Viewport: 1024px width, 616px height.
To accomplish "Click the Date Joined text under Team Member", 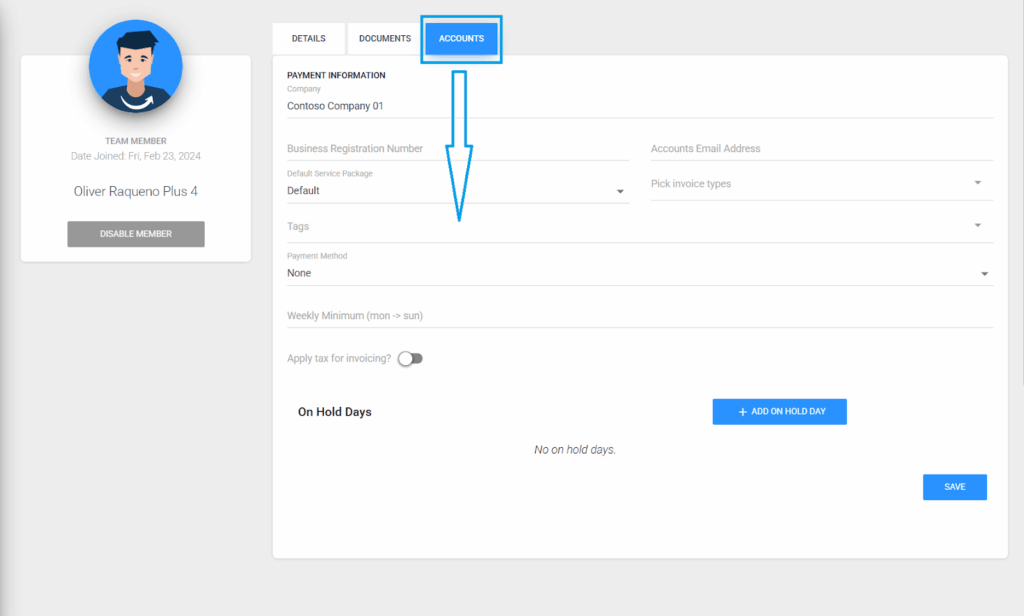I will coord(135,156).
